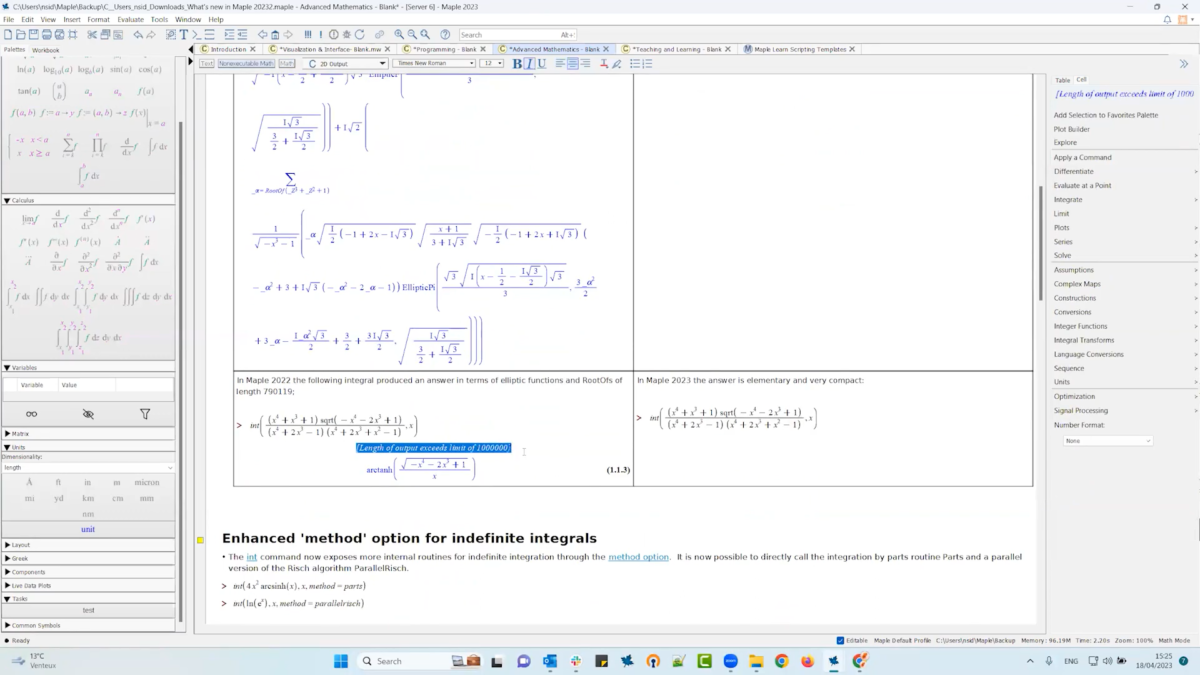Align text to center in format bar
Viewport: 1200px width, 675px height.
tap(573, 63)
